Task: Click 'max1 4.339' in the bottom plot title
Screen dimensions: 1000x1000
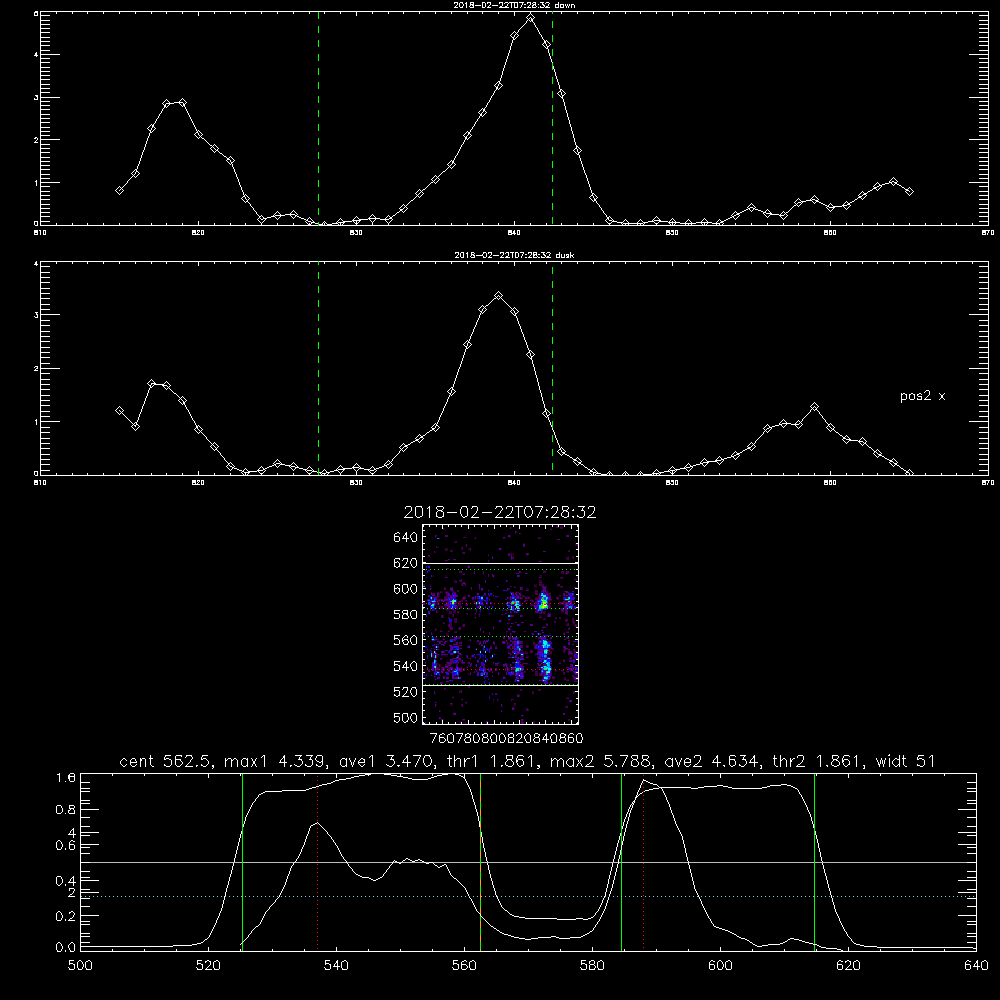Action: [x=274, y=761]
